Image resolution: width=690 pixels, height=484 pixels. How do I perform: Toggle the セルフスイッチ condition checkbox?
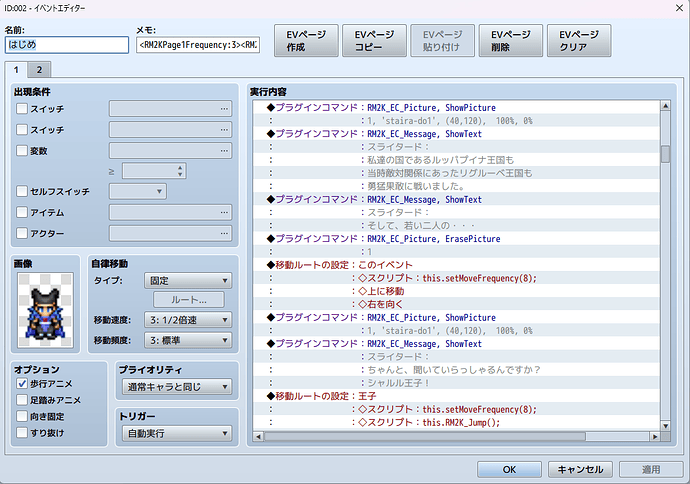click(x=22, y=191)
